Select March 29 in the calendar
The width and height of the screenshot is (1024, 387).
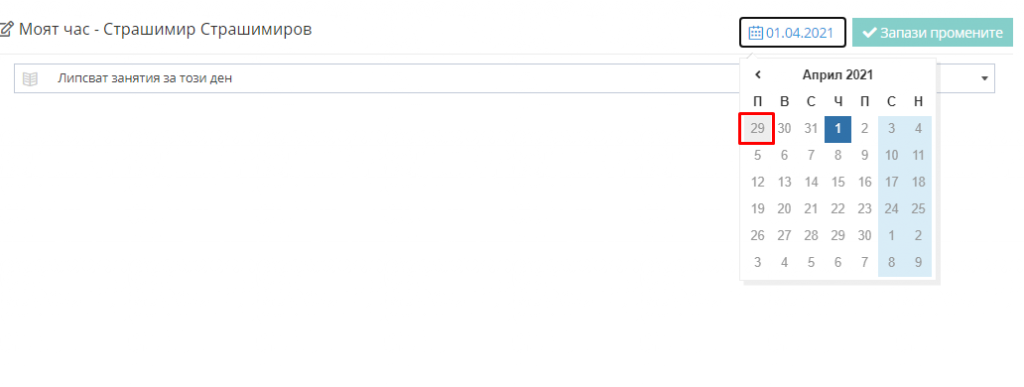pos(758,129)
